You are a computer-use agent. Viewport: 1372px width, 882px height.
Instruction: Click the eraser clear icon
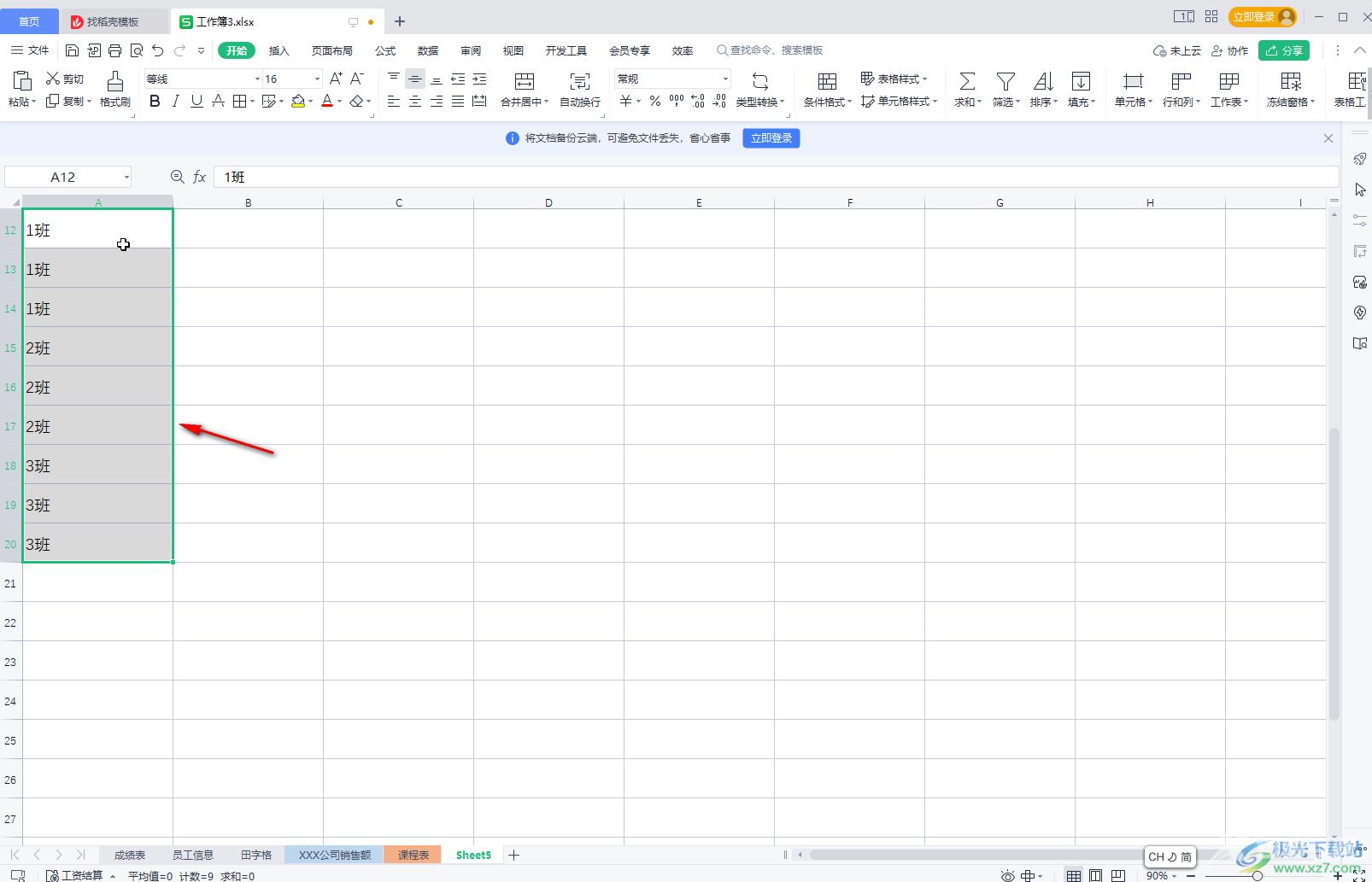pos(356,101)
